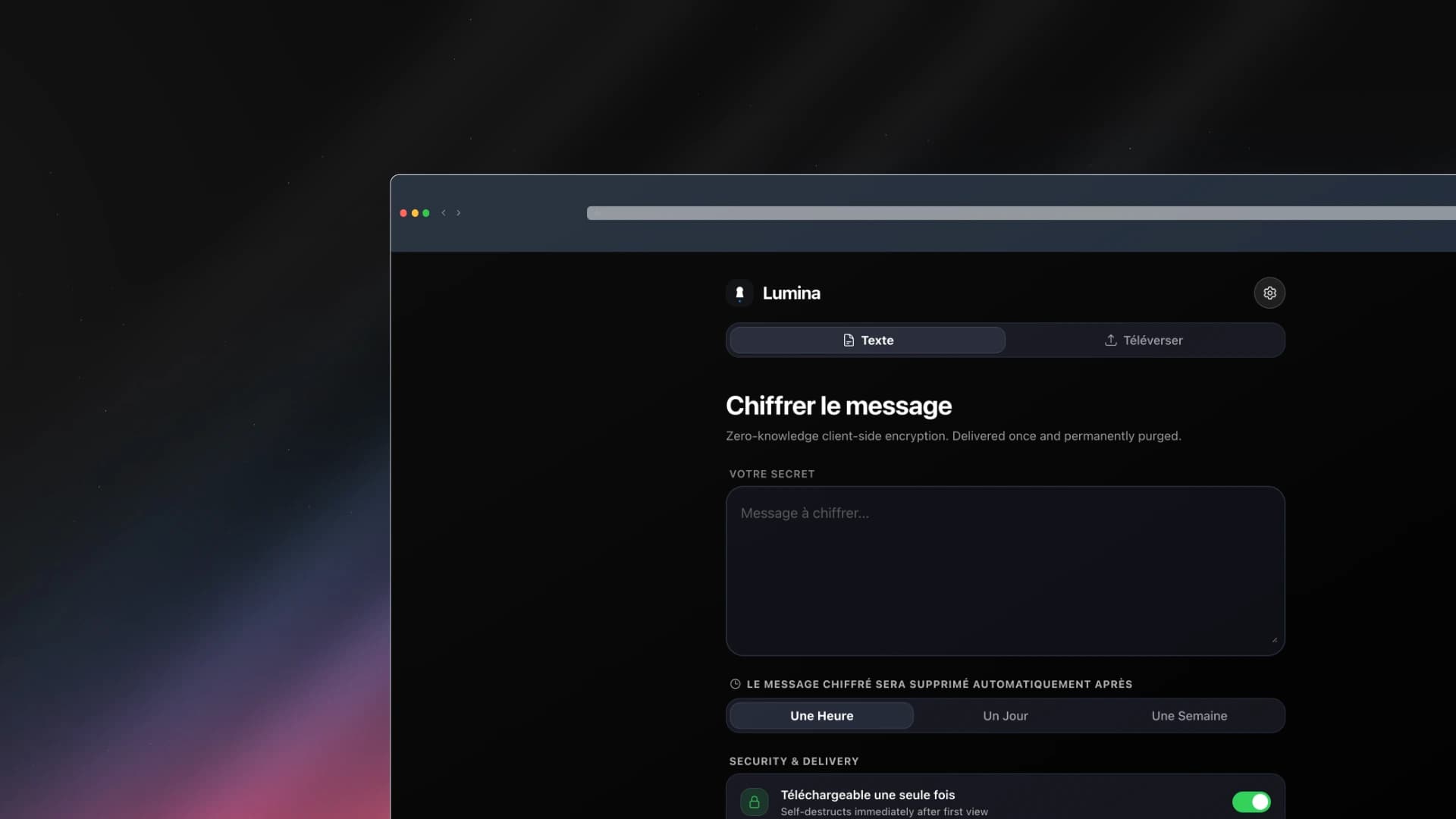Click the Lumina logo icon
This screenshot has width=1456, height=819.
point(739,293)
